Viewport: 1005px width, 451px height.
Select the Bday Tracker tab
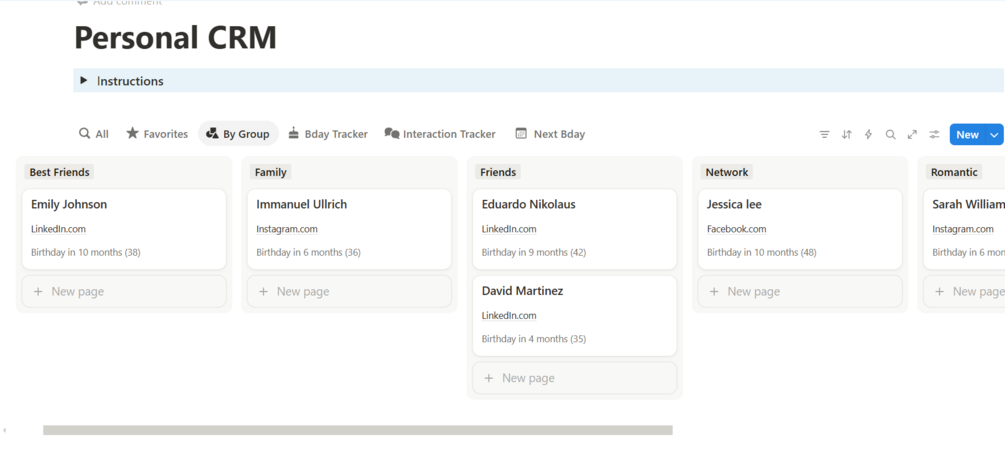tap(327, 134)
